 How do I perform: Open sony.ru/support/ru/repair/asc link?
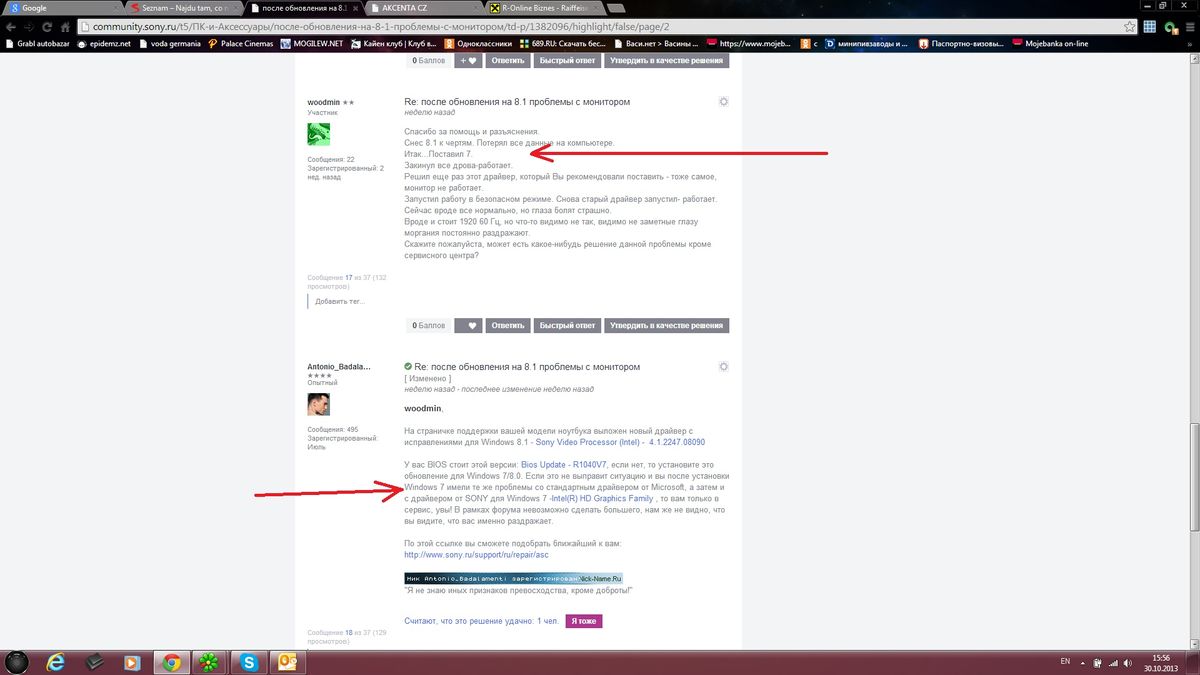476,554
